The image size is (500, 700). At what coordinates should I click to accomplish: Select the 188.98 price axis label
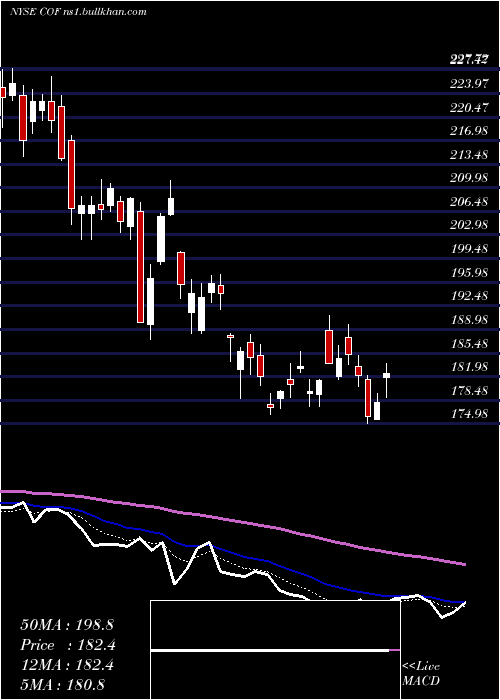tap(469, 320)
